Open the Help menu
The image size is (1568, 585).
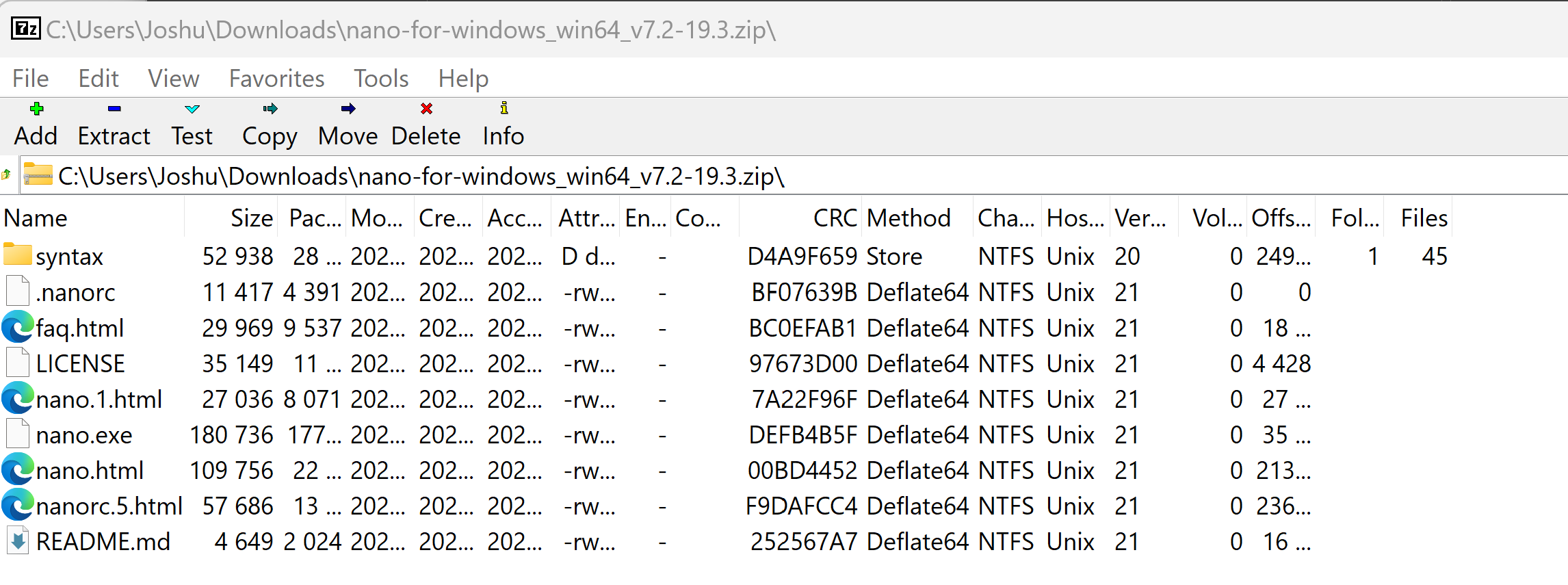(x=463, y=77)
